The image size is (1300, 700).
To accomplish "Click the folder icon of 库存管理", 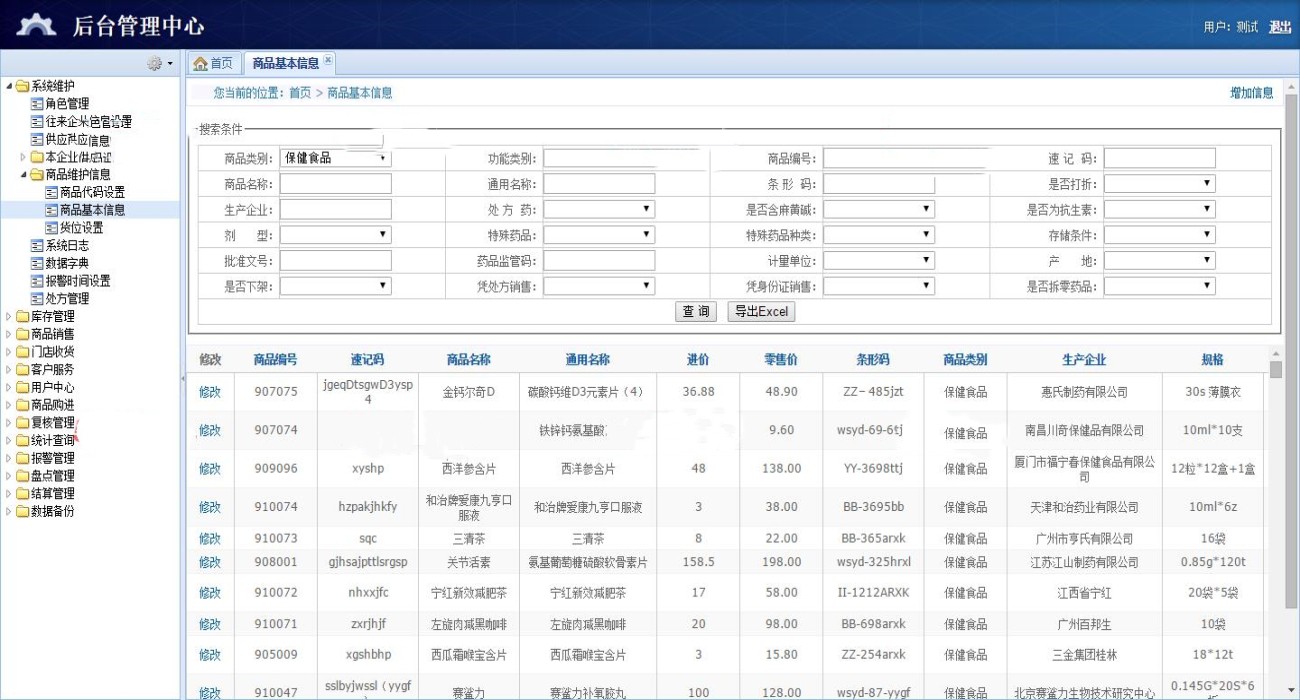I will coord(22,316).
